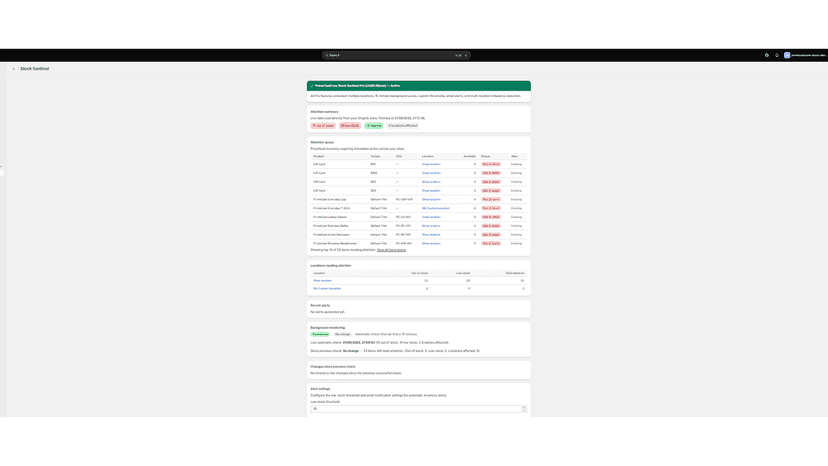Open Shop location link for Gift Card $50
Viewport: 828px width, 466px height.
[x=431, y=191]
